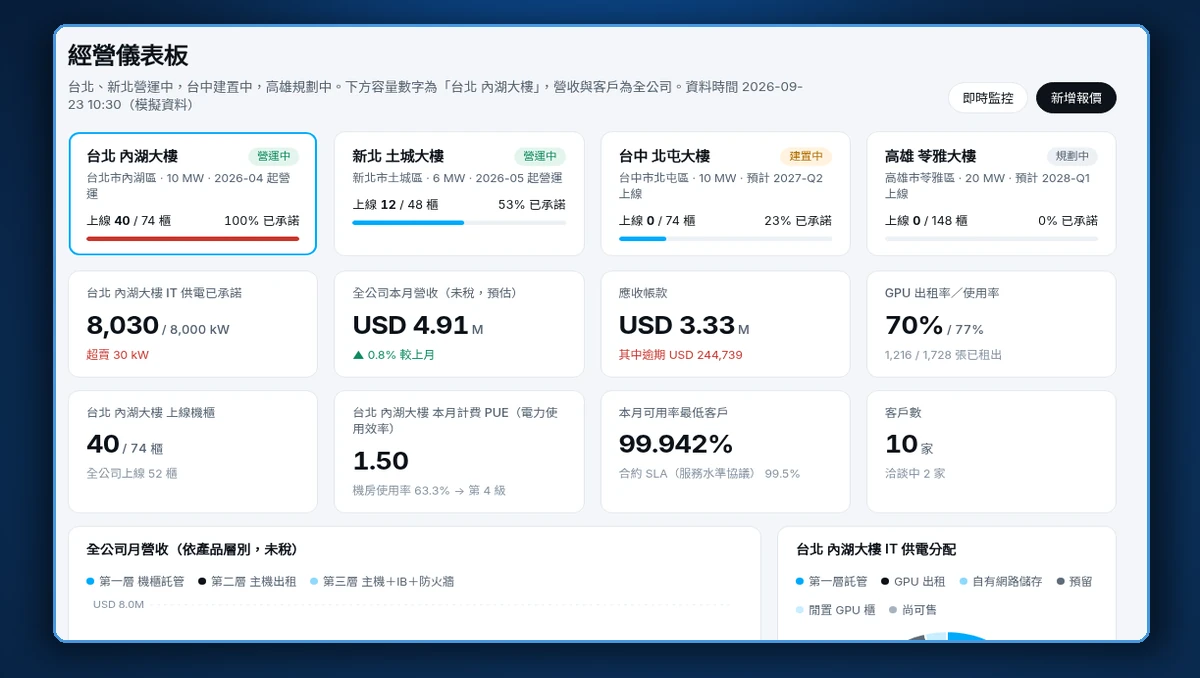Select the 台中 北屯大樓 site card
The image size is (1200, 678).
(725, 194)
